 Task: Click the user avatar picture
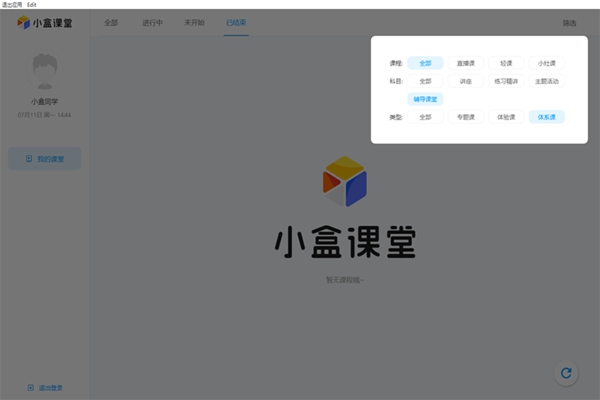(45, 72)
